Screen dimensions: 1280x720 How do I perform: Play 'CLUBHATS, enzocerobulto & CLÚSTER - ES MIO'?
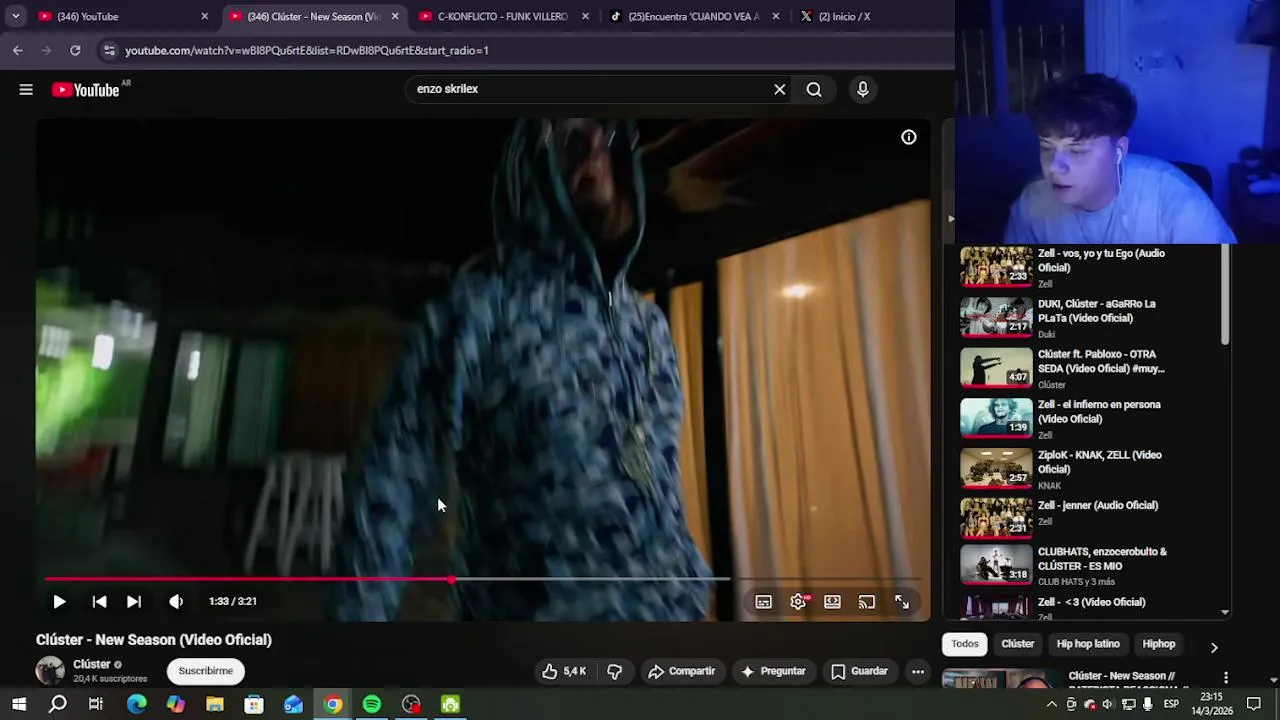[1086, 566]
